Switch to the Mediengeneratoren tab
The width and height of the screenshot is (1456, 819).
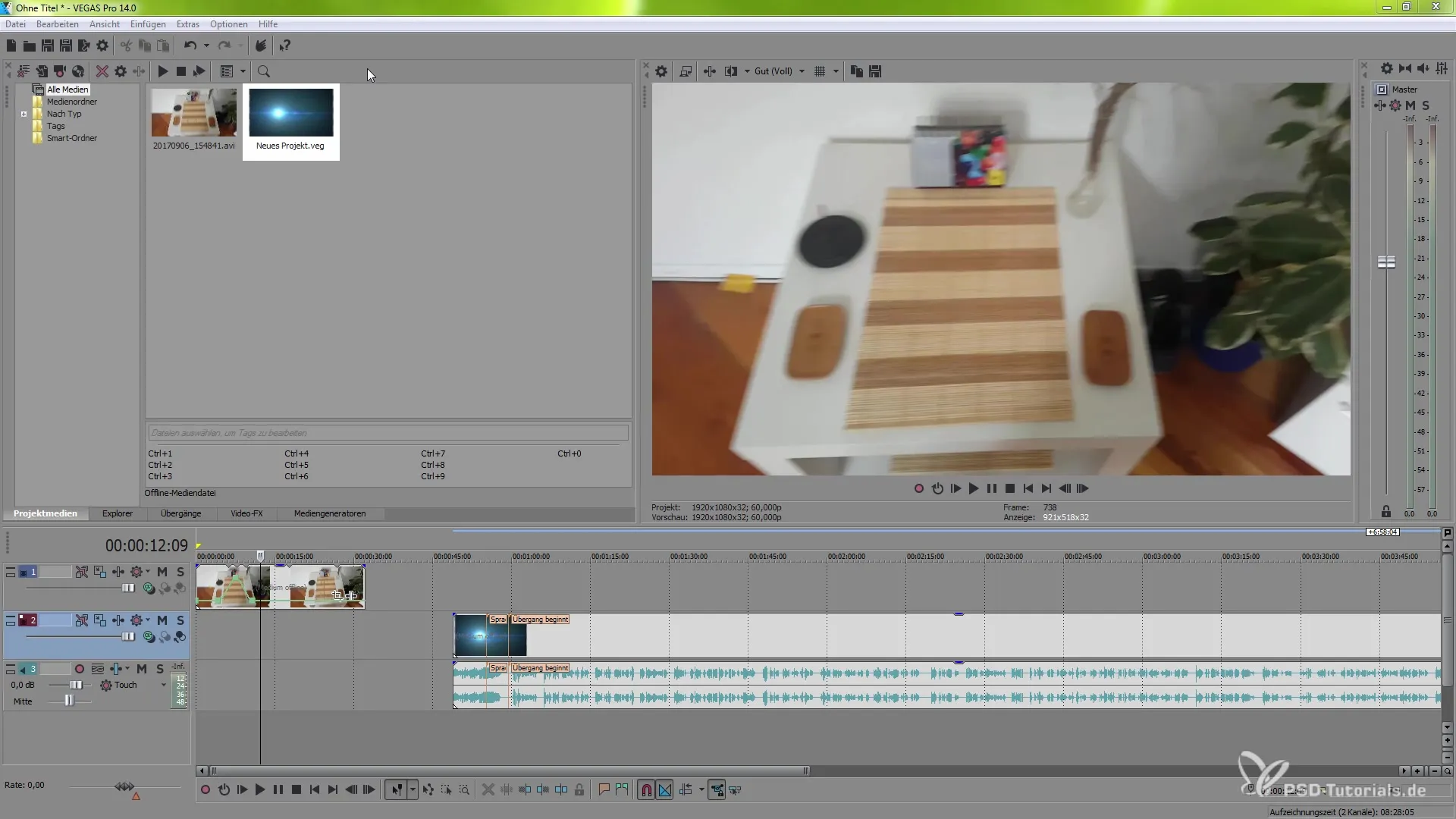point(330,513)
